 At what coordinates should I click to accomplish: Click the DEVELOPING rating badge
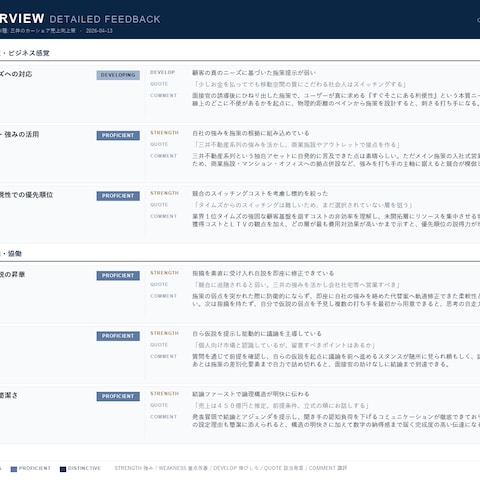coord(118,75)
